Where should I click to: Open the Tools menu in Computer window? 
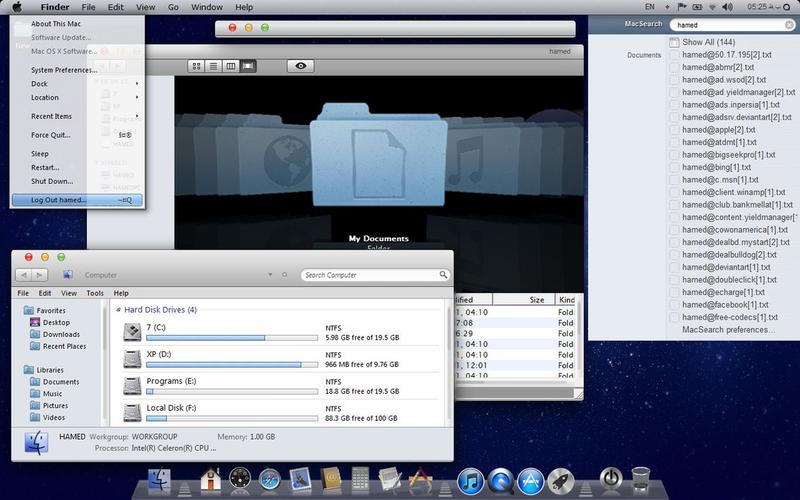click(x=95, y=293)
